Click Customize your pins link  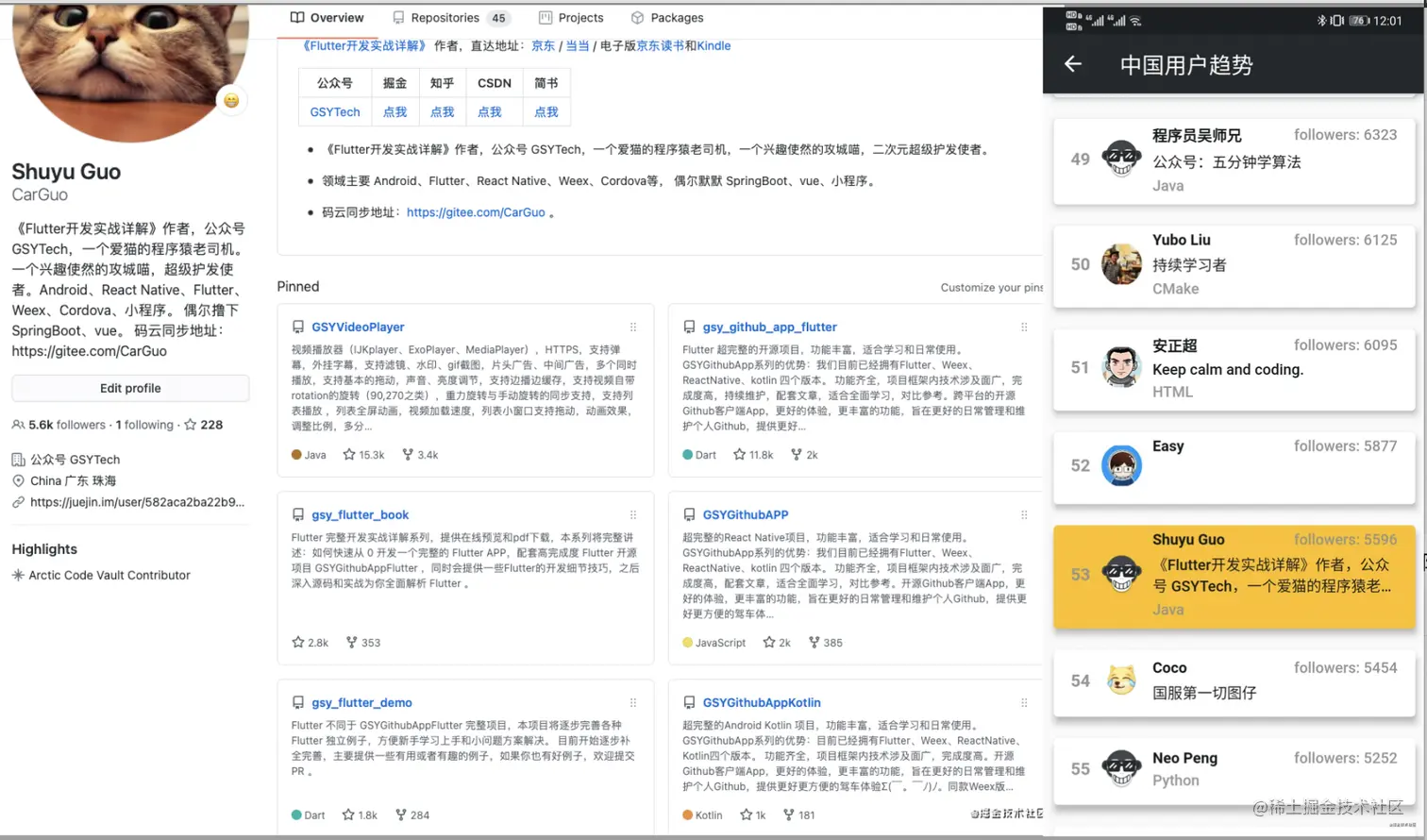(991, 288)
